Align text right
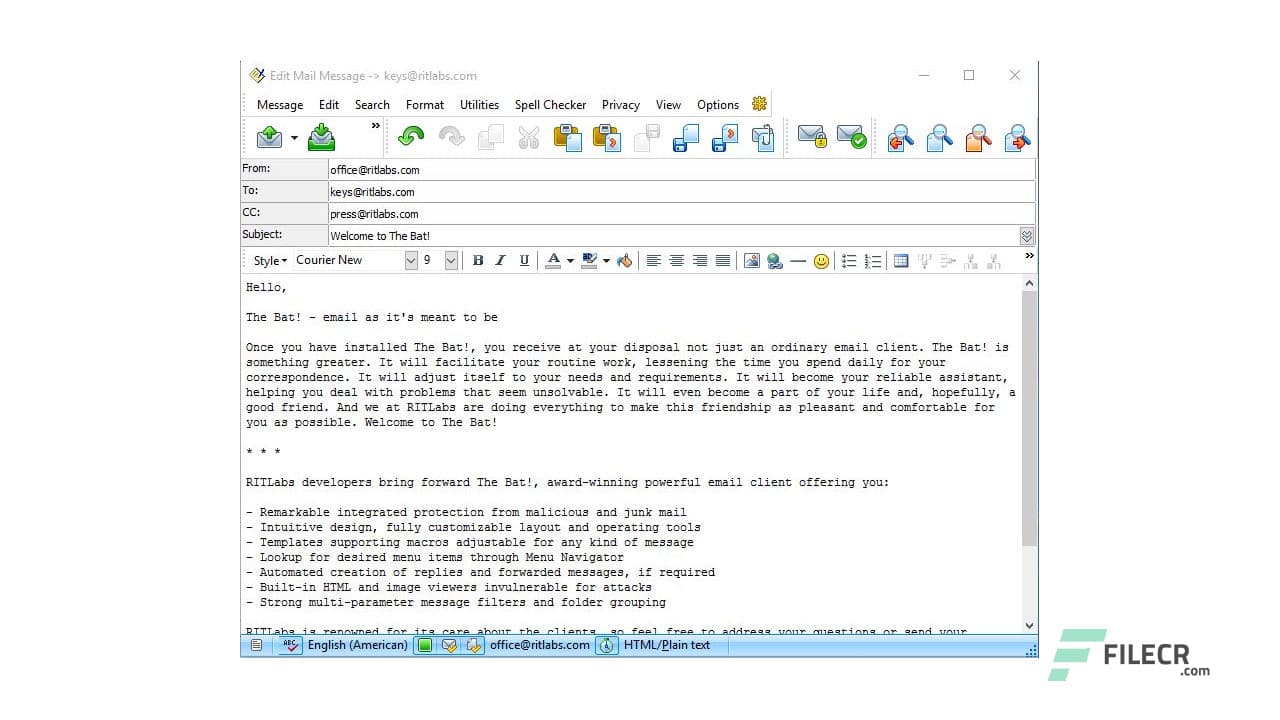Viewport: 1280px width, 720px height. pos(700,260)
